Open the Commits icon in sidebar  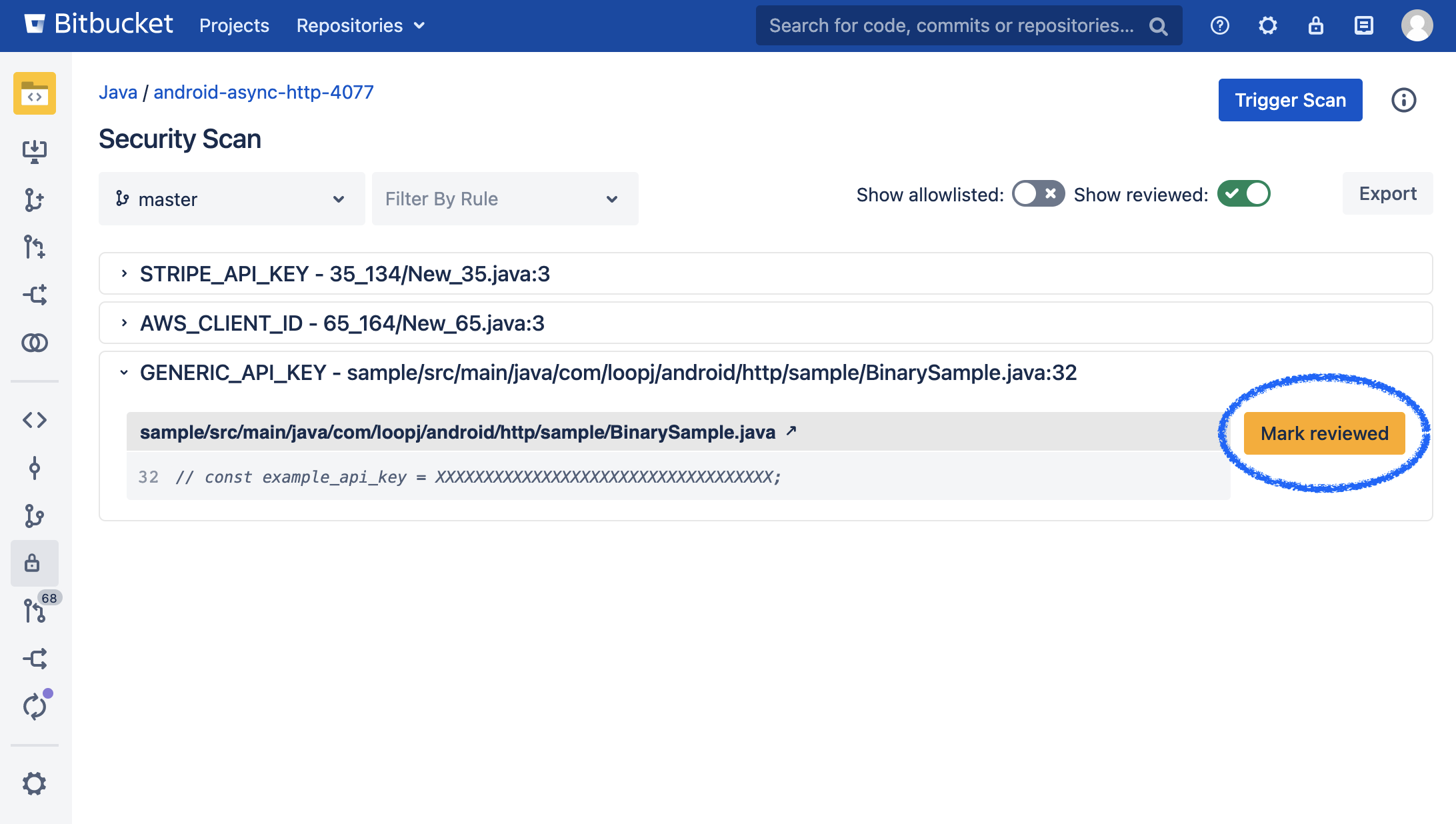[x=35, y=468]
